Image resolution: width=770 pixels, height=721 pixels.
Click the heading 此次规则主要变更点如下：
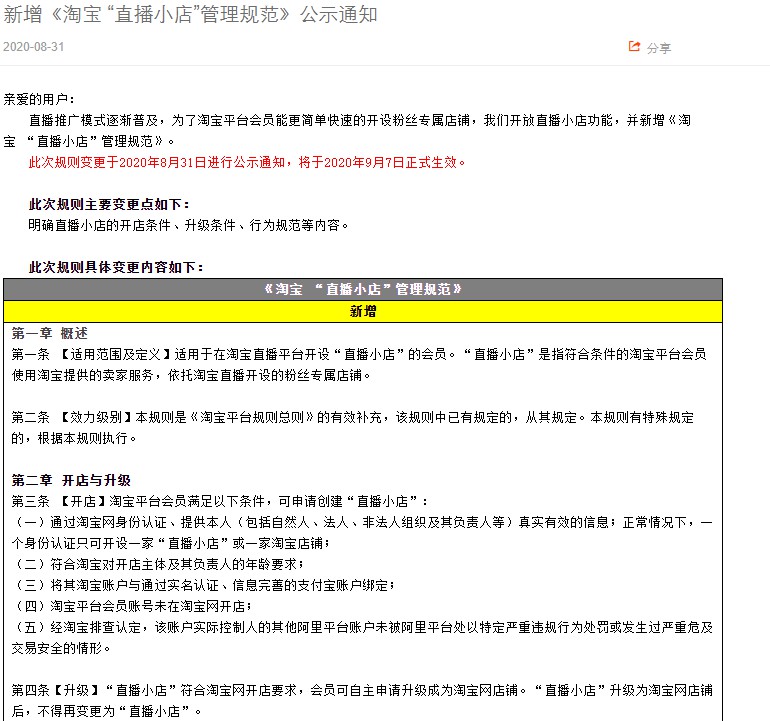(x=109, y=204)
